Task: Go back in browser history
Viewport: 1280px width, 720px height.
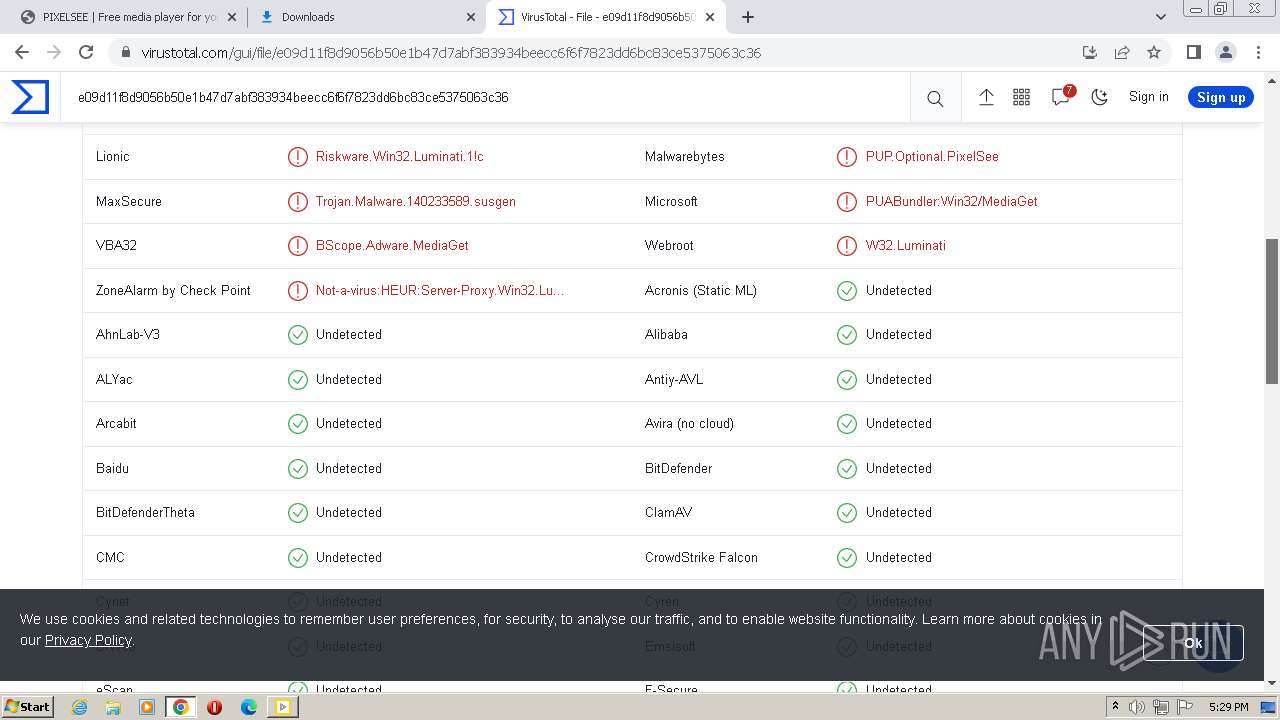Action: 22,52
